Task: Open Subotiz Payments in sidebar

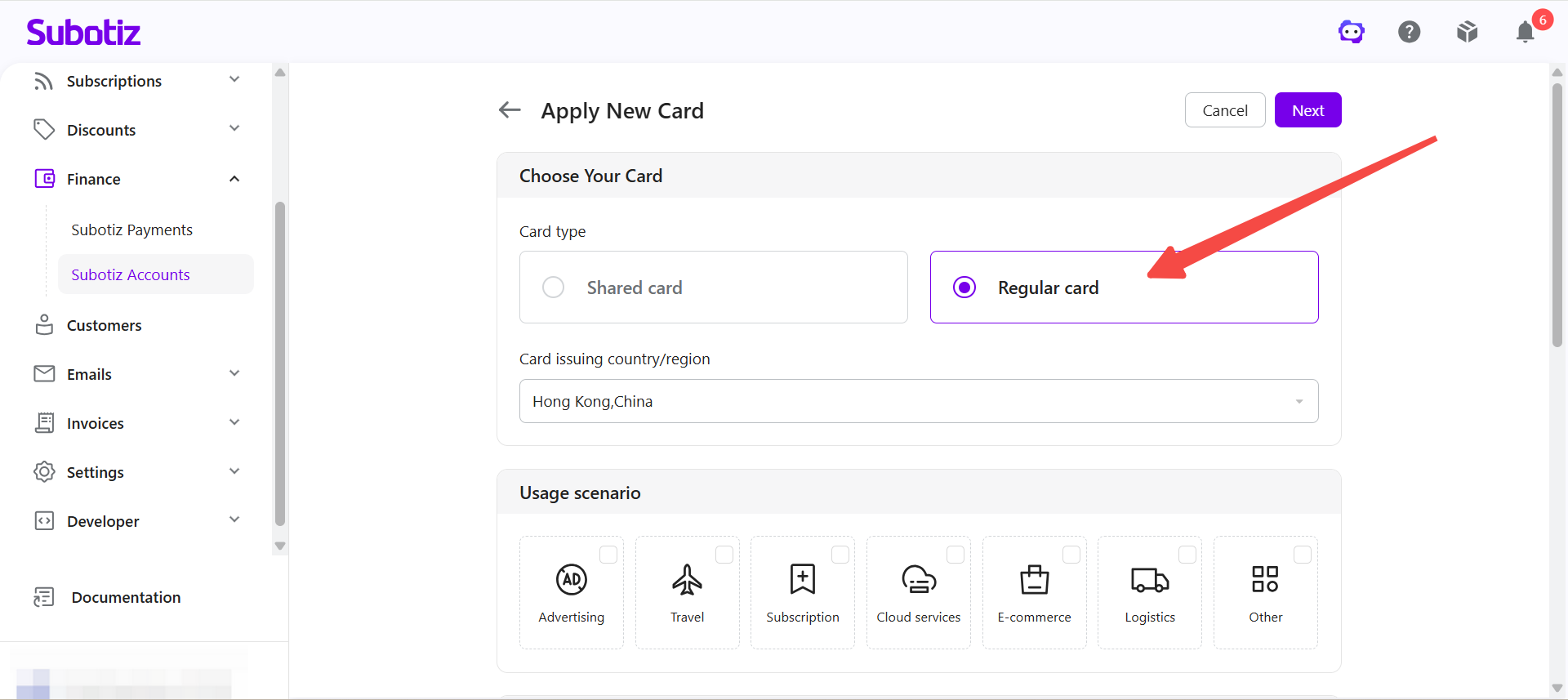Action: coord(132,230)
